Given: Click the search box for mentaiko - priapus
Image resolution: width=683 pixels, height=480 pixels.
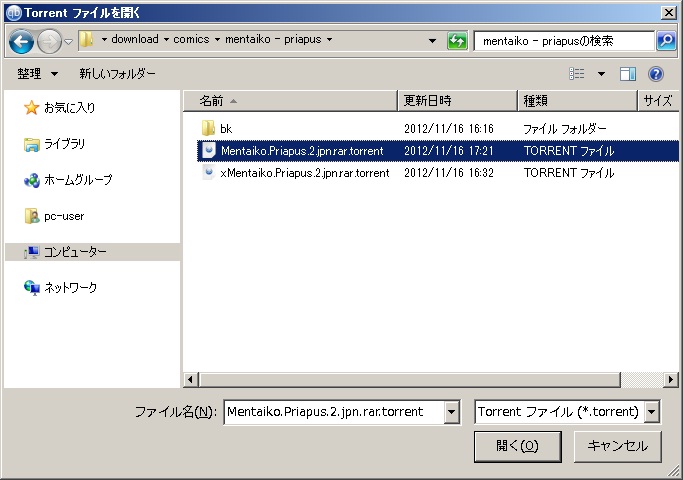Looking at the screenshot, I should tap(564, 41).
